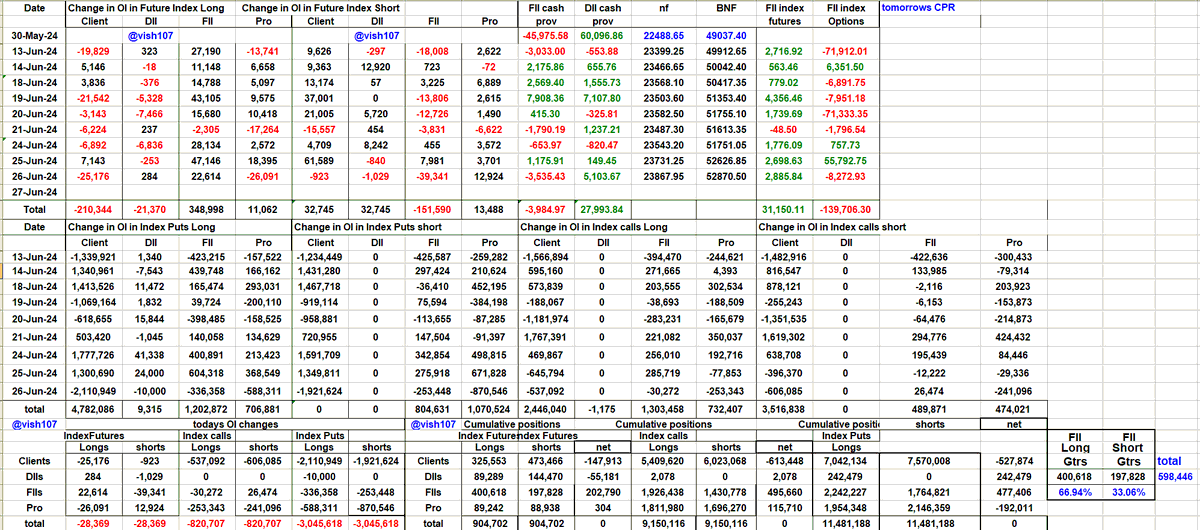Click the calls short Pro total 474,021
The width and height of the screenshot is (1200, 530).
pyautogui.click(x=1015, y=408)
